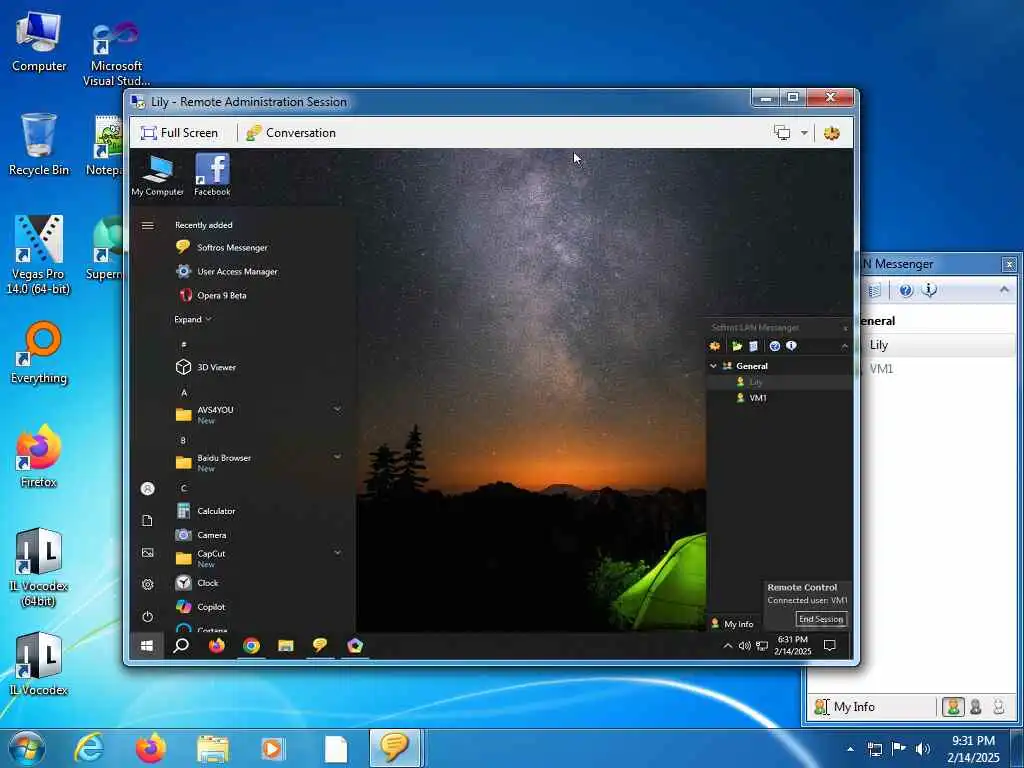Screen dimensions: 1024x768
Task: Open Calculator from the Start menu
Action: (x=205, y=511)
